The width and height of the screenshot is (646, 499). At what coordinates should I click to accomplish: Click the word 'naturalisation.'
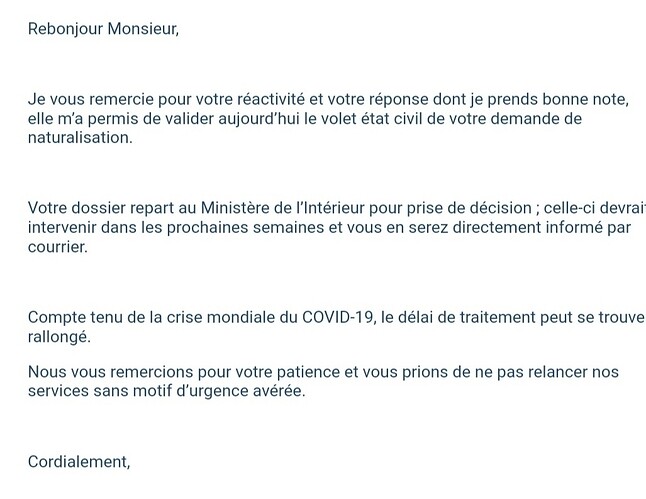coord(80,138)
